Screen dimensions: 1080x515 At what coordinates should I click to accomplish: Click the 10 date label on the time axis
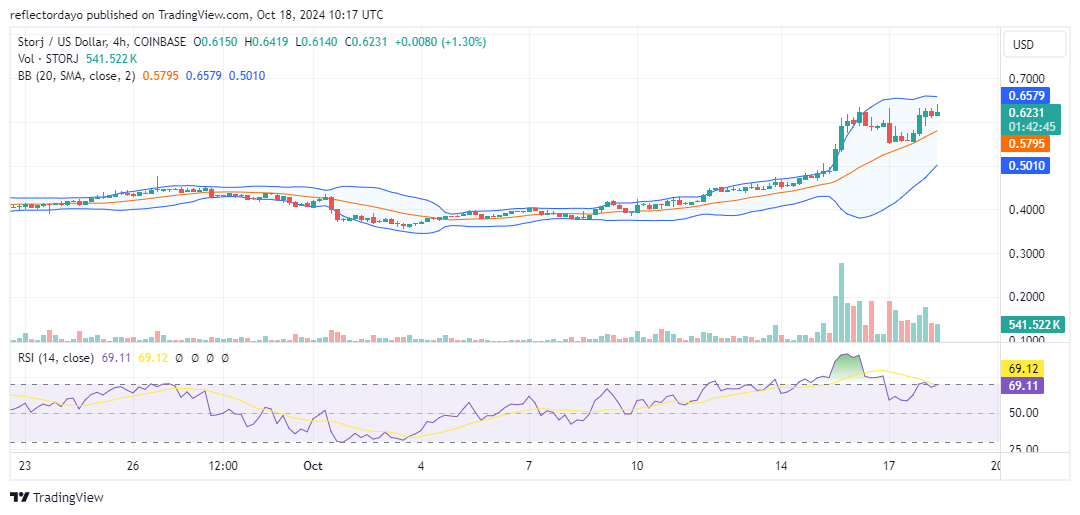point(637,466)
